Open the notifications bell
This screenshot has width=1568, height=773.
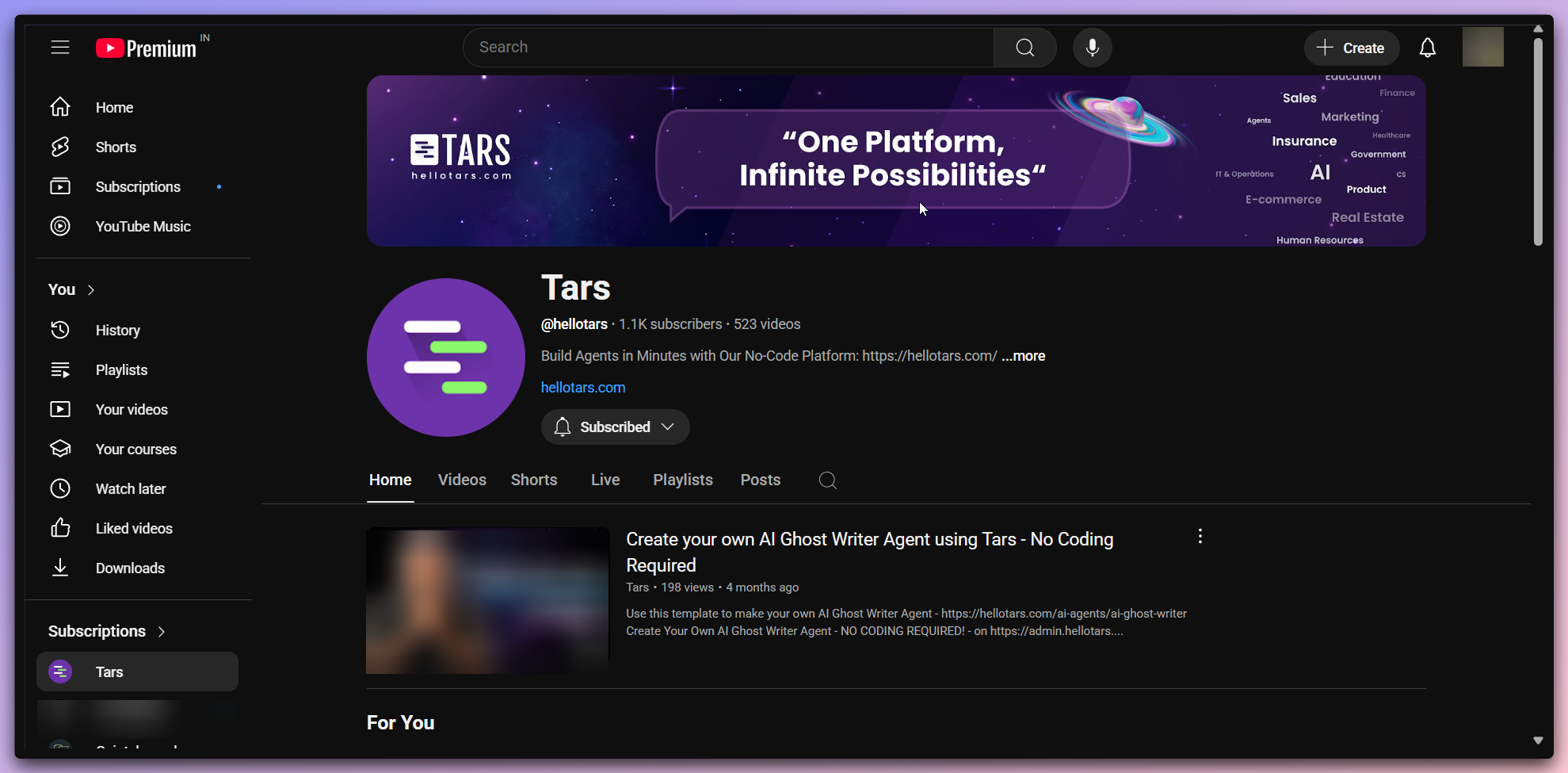(1427, 48)
